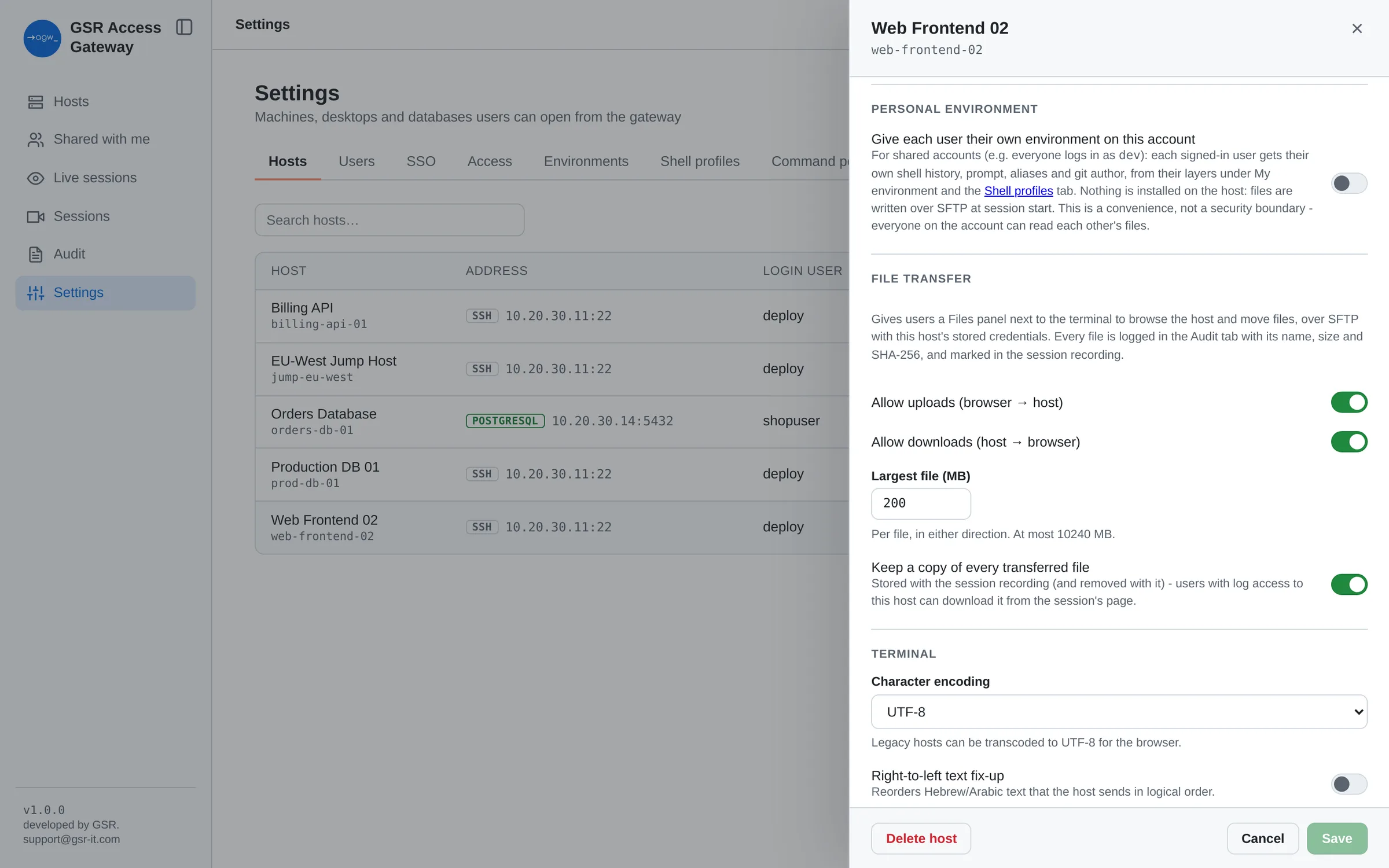Click the POSTGRESQL protocol badge
This screenshot has height=868, width=1389.
(x=505, y=421)
